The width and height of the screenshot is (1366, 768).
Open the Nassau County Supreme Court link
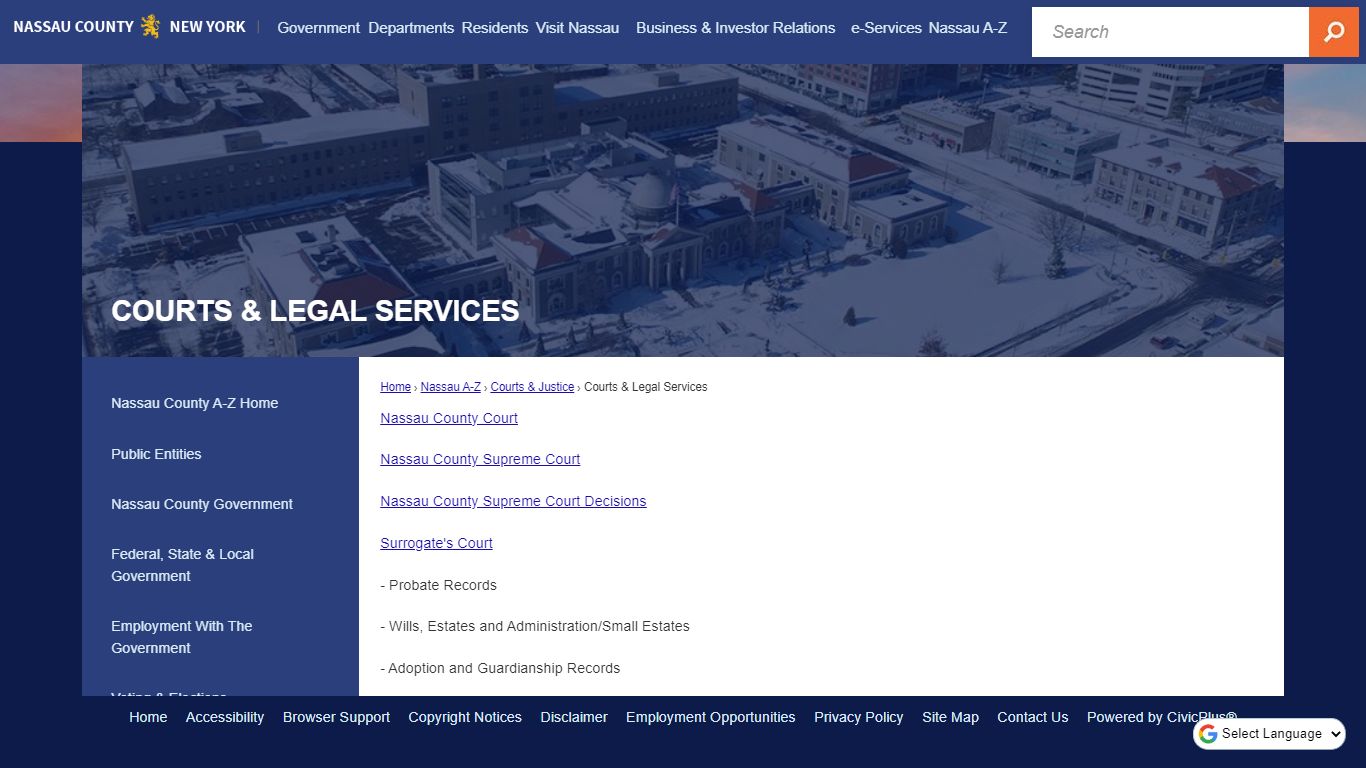pos(480,459)
